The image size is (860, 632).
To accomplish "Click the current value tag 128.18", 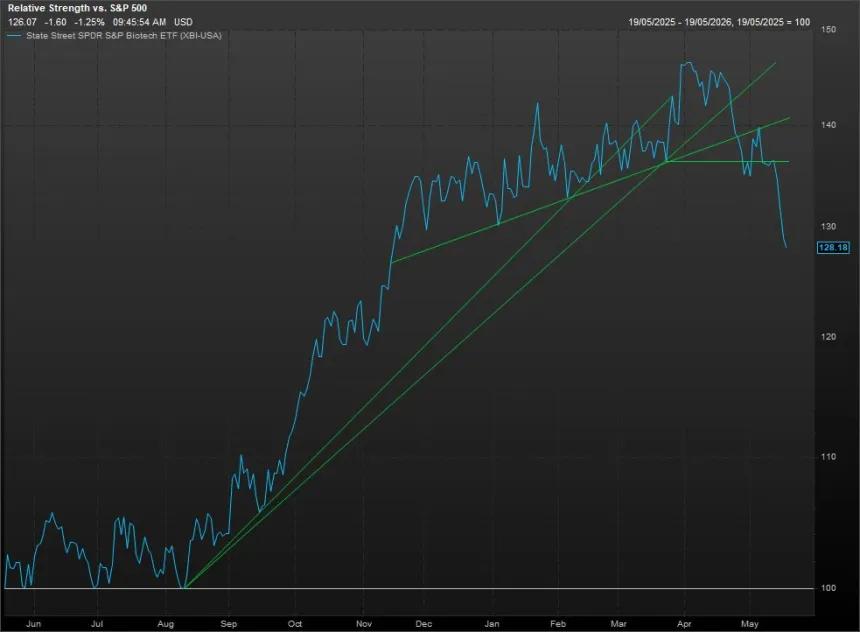I will tap(833, 247).
